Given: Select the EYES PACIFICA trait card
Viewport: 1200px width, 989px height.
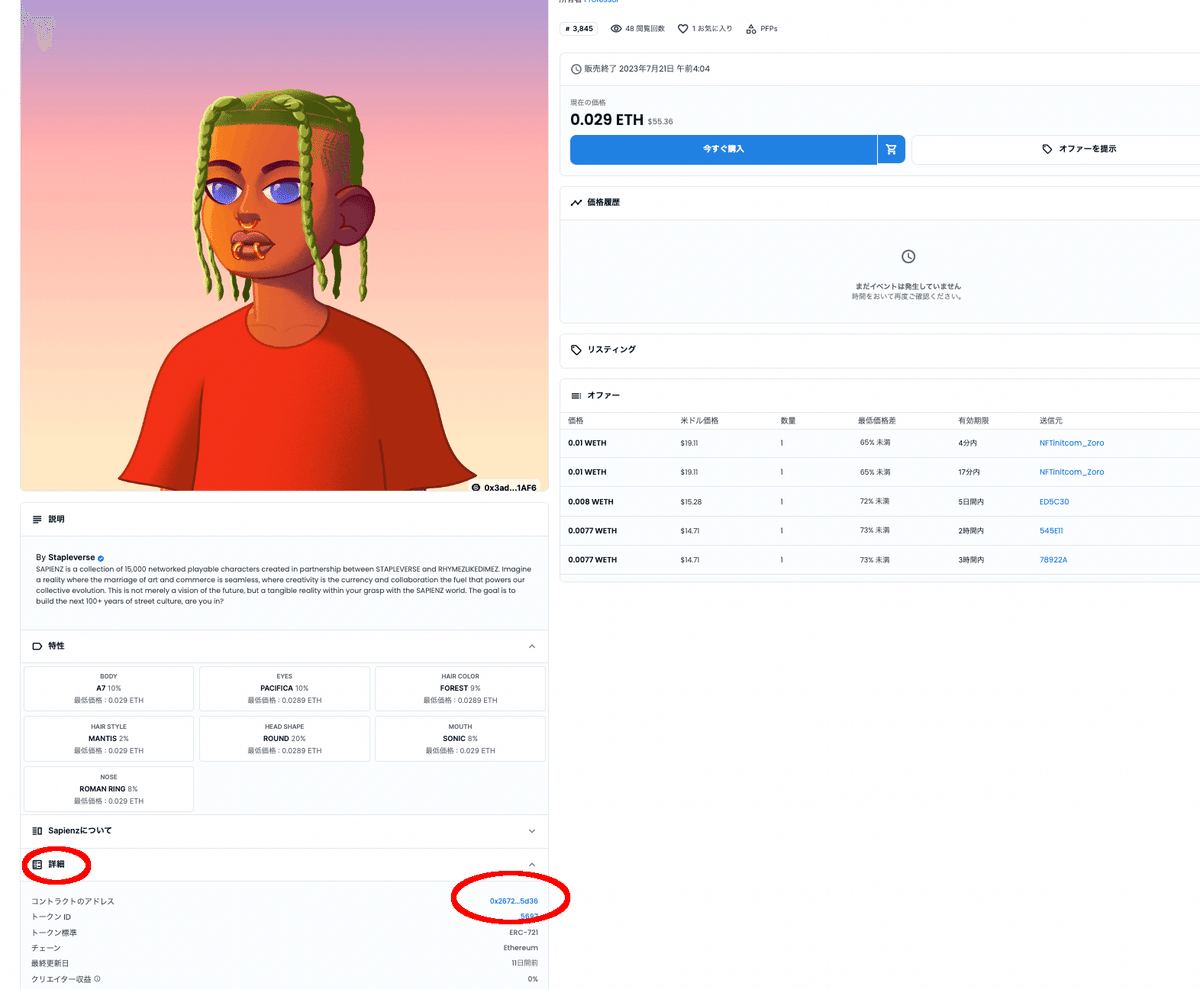Looking at the screenshot, I should click(x=284, y=688).
